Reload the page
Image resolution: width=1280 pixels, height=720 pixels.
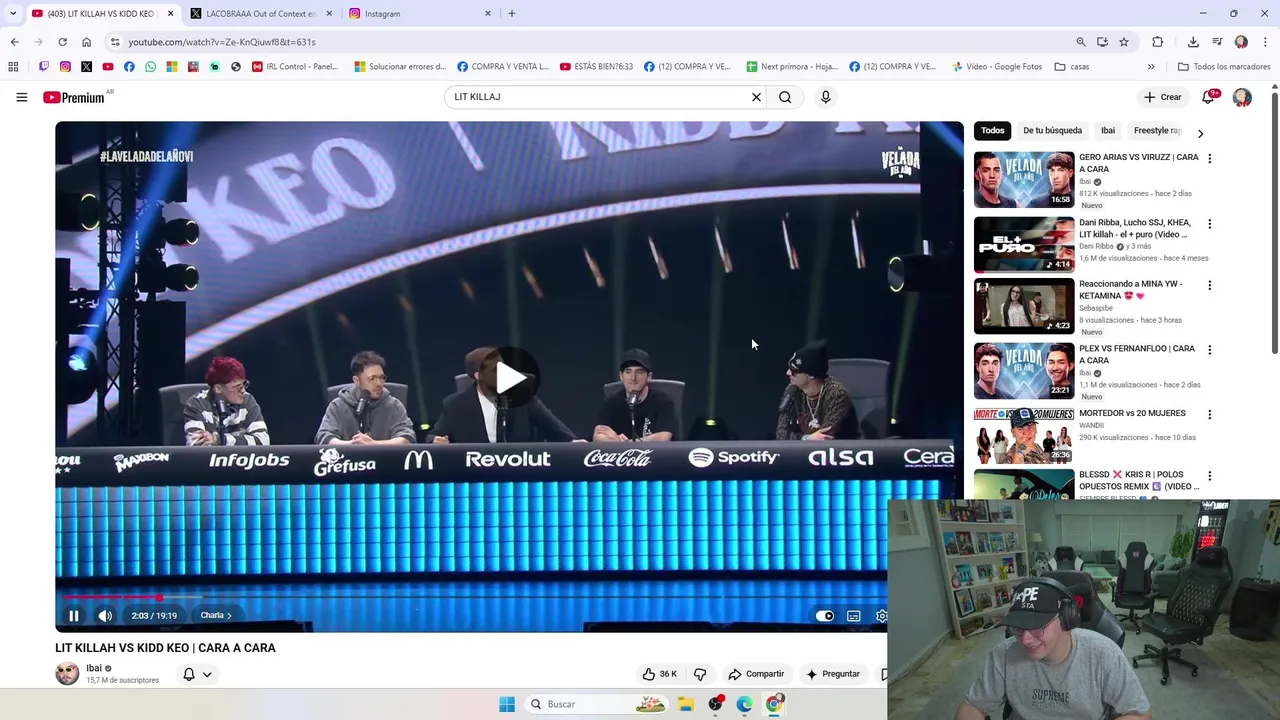coord(62,42)
